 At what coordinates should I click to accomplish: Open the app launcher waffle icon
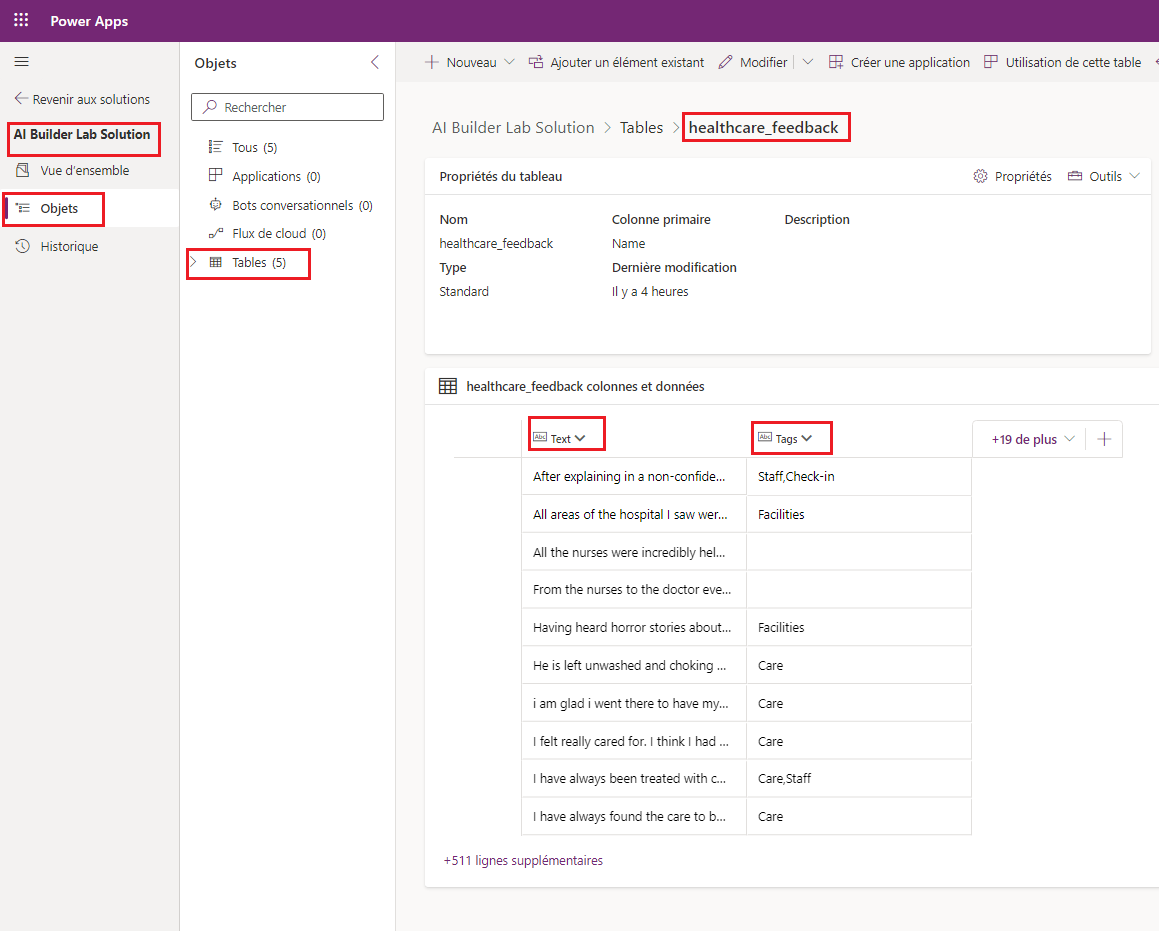point(21,20)
